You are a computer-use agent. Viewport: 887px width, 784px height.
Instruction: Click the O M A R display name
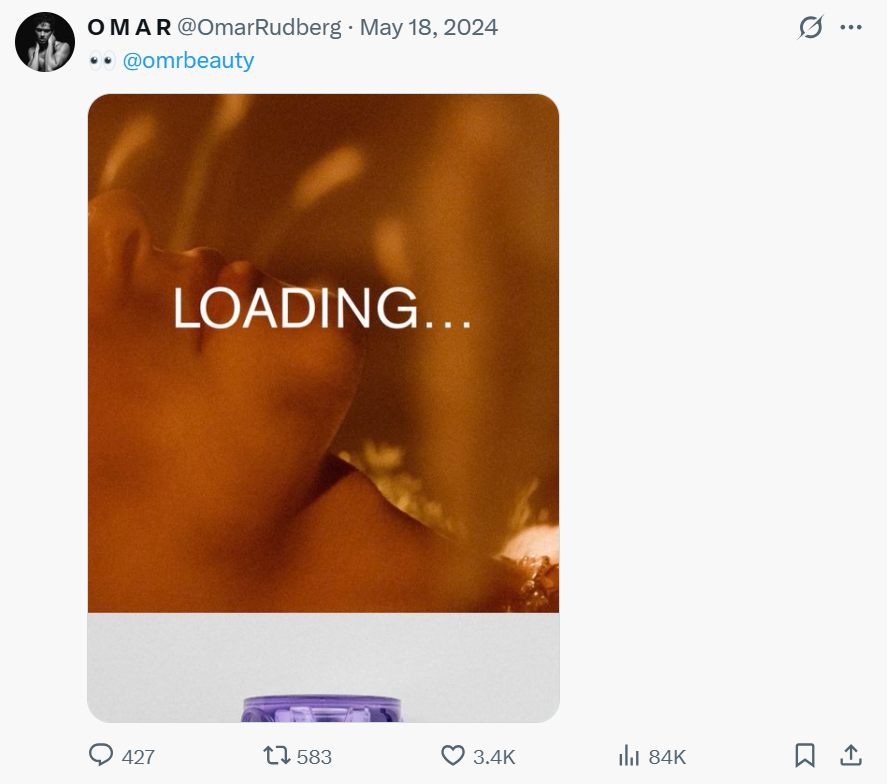click(129, 27)
